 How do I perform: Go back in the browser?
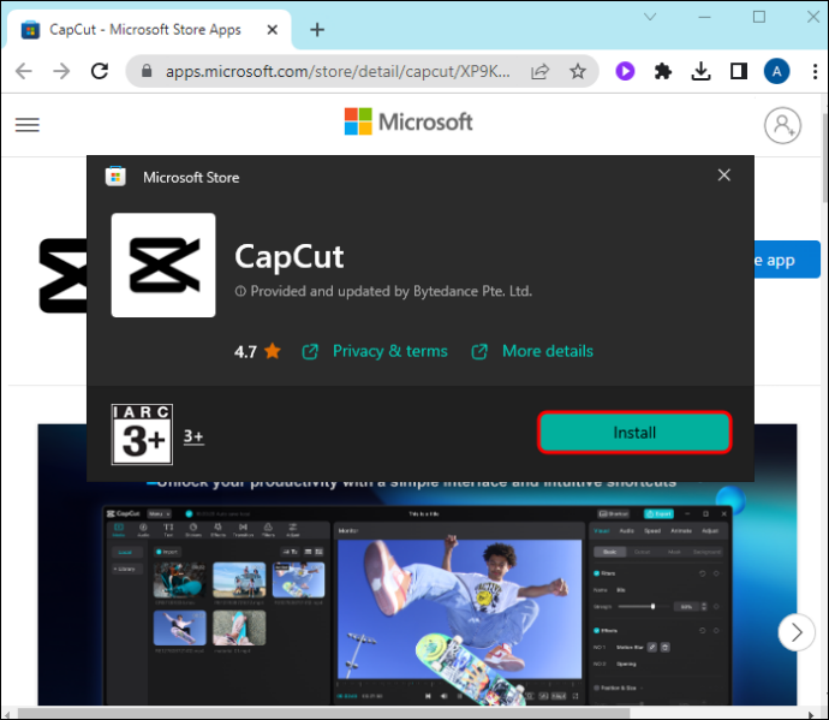point(23,71)
